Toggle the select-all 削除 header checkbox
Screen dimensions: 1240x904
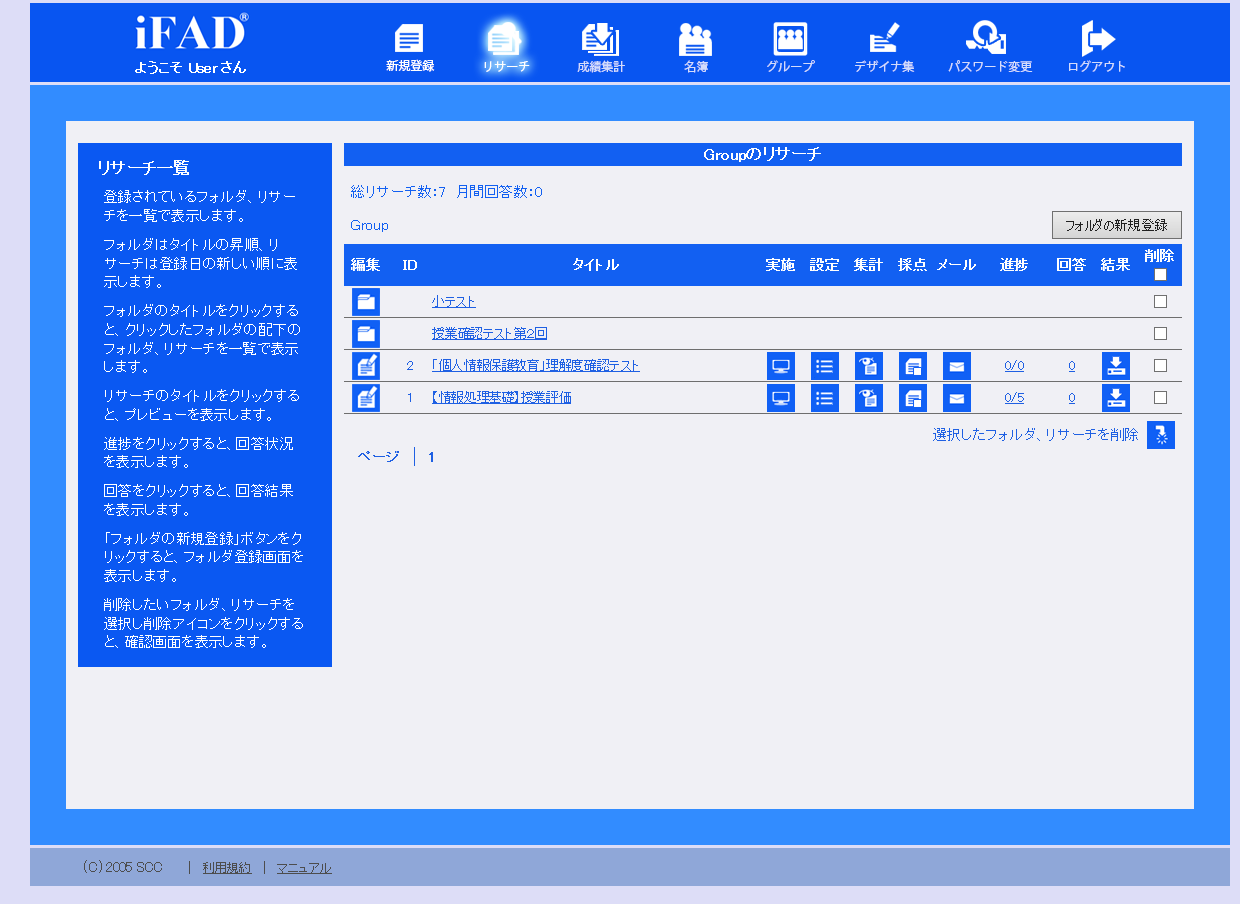1160,275
